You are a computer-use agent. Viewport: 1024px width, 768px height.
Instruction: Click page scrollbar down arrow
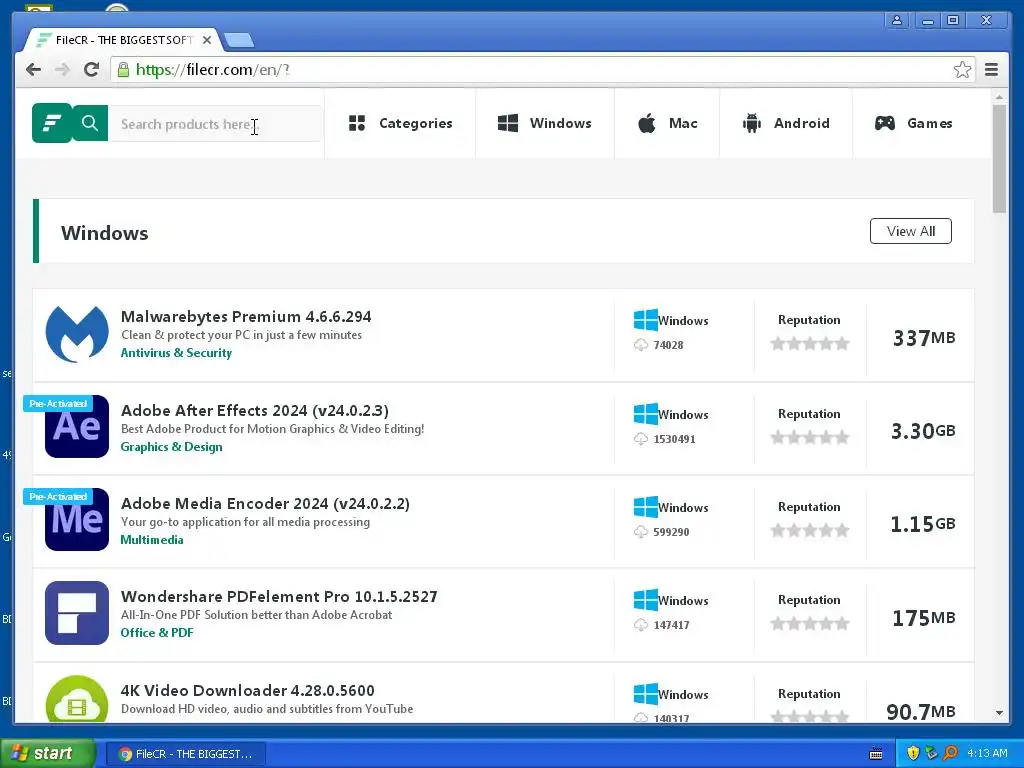(x=999, y=713)
